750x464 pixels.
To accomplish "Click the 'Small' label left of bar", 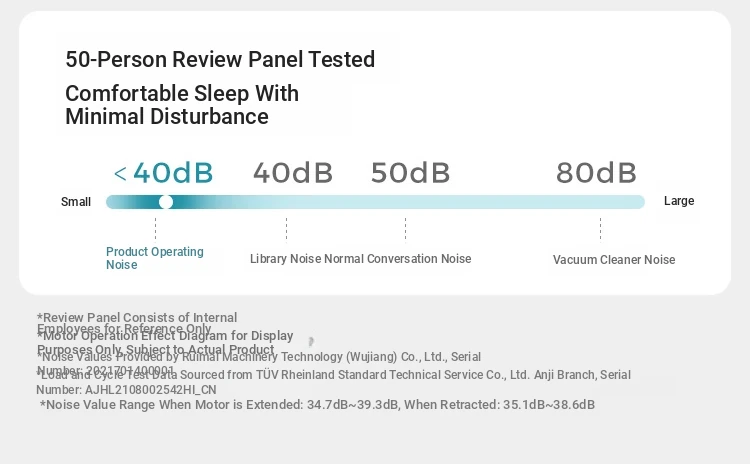I will point(76,202).
